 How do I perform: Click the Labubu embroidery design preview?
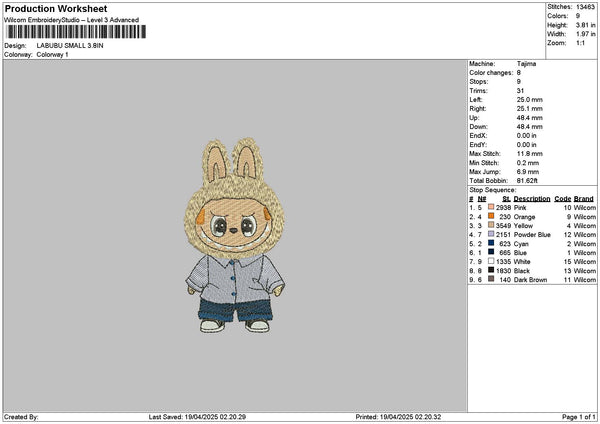(235, 235)
